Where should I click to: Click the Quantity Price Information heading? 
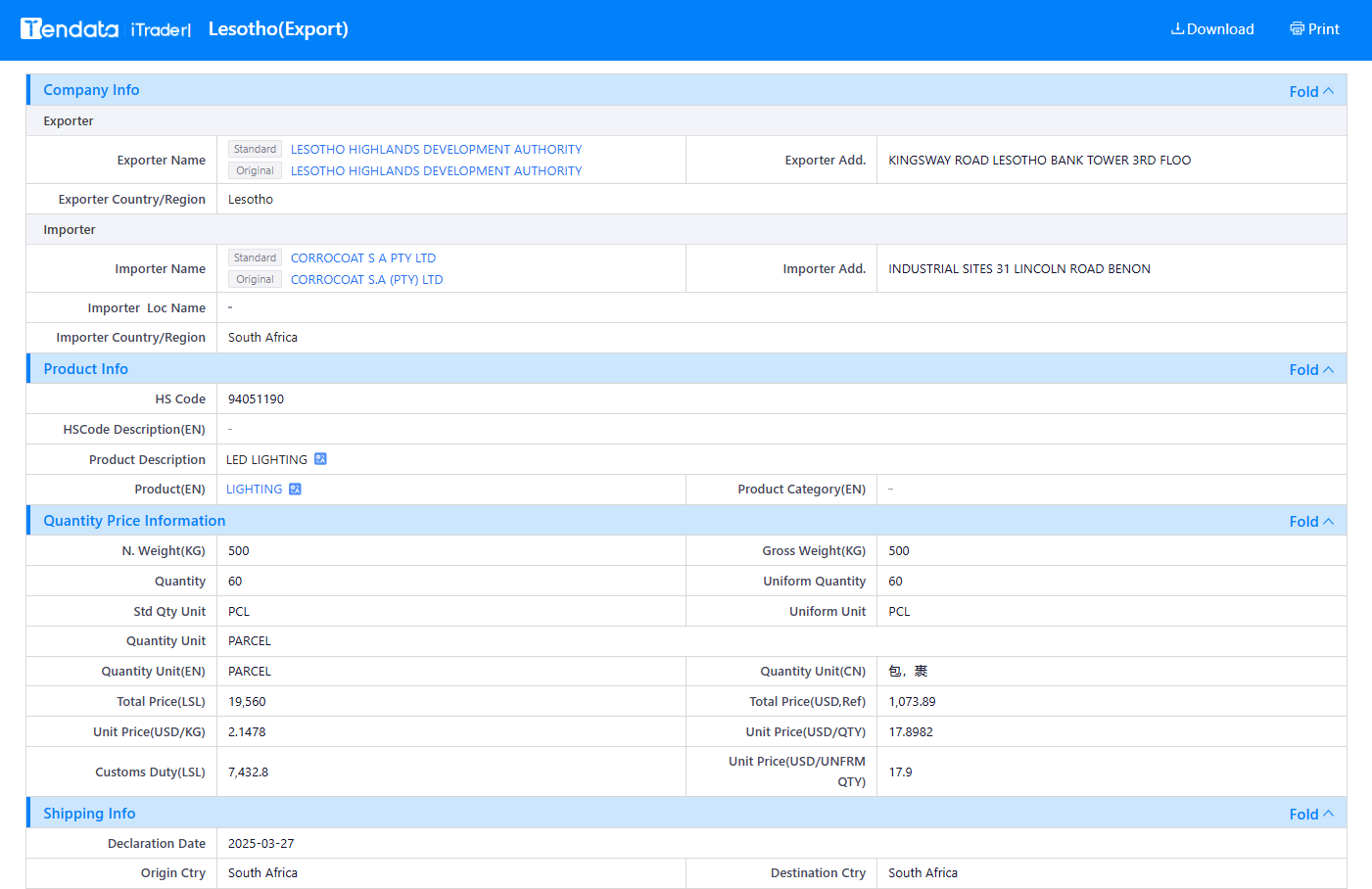click(x=134, y=520)
